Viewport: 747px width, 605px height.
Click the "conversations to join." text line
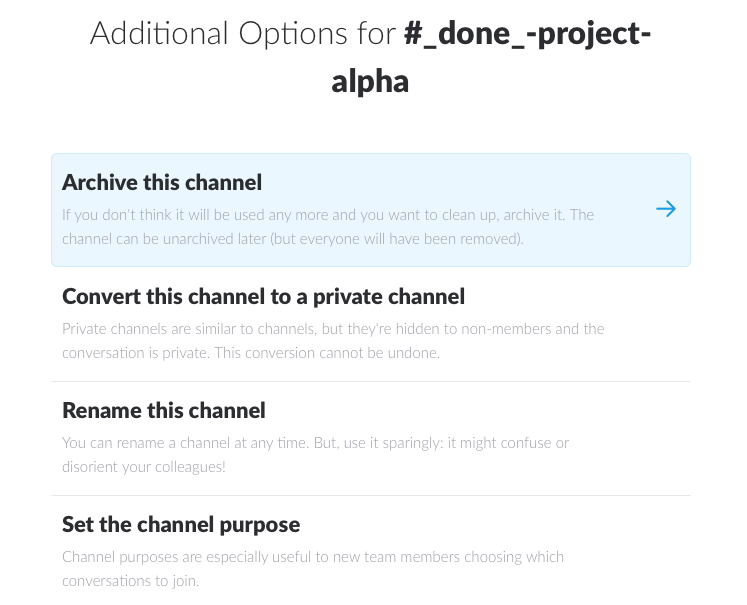(131, 581)
